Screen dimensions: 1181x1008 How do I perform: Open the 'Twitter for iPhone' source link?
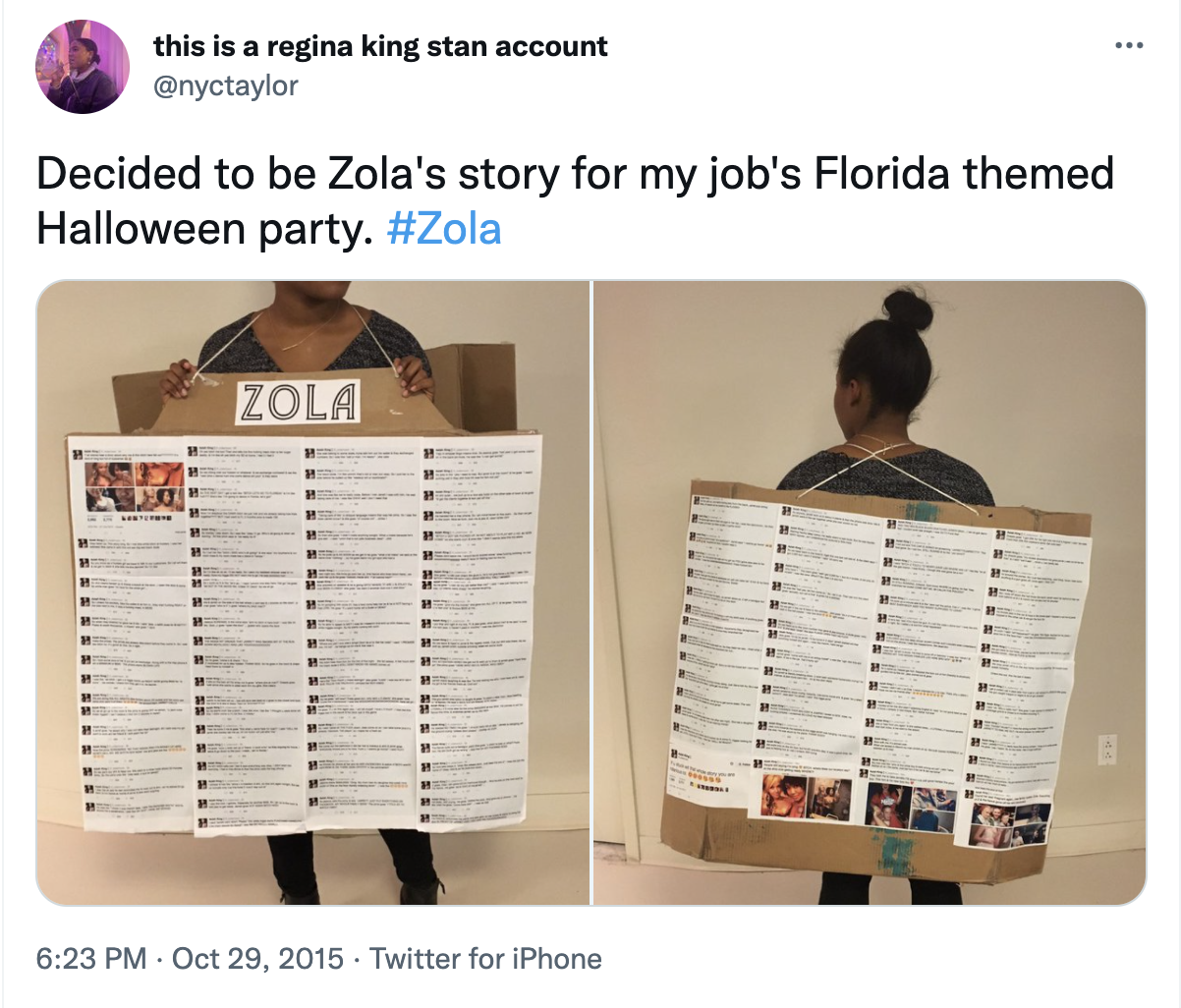click(485, 959)
